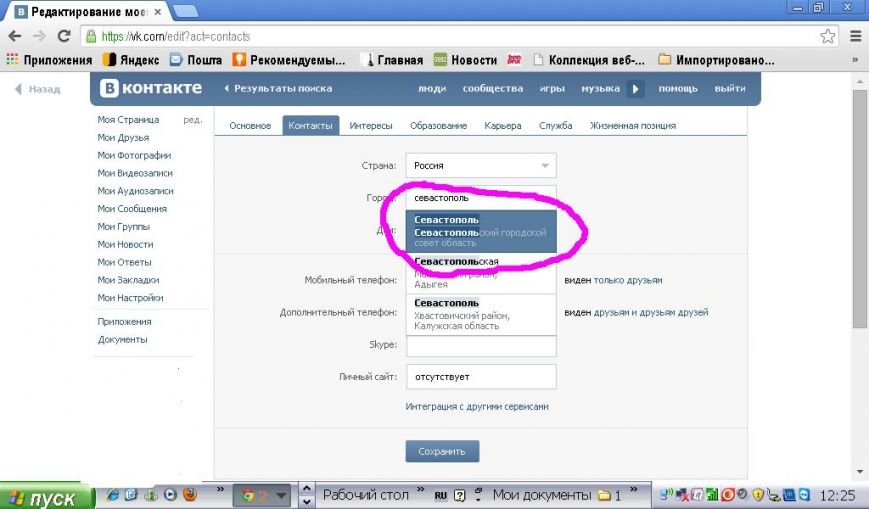
Task: Click Личный сайт field with отсутствует
Action: pos(480,376)
